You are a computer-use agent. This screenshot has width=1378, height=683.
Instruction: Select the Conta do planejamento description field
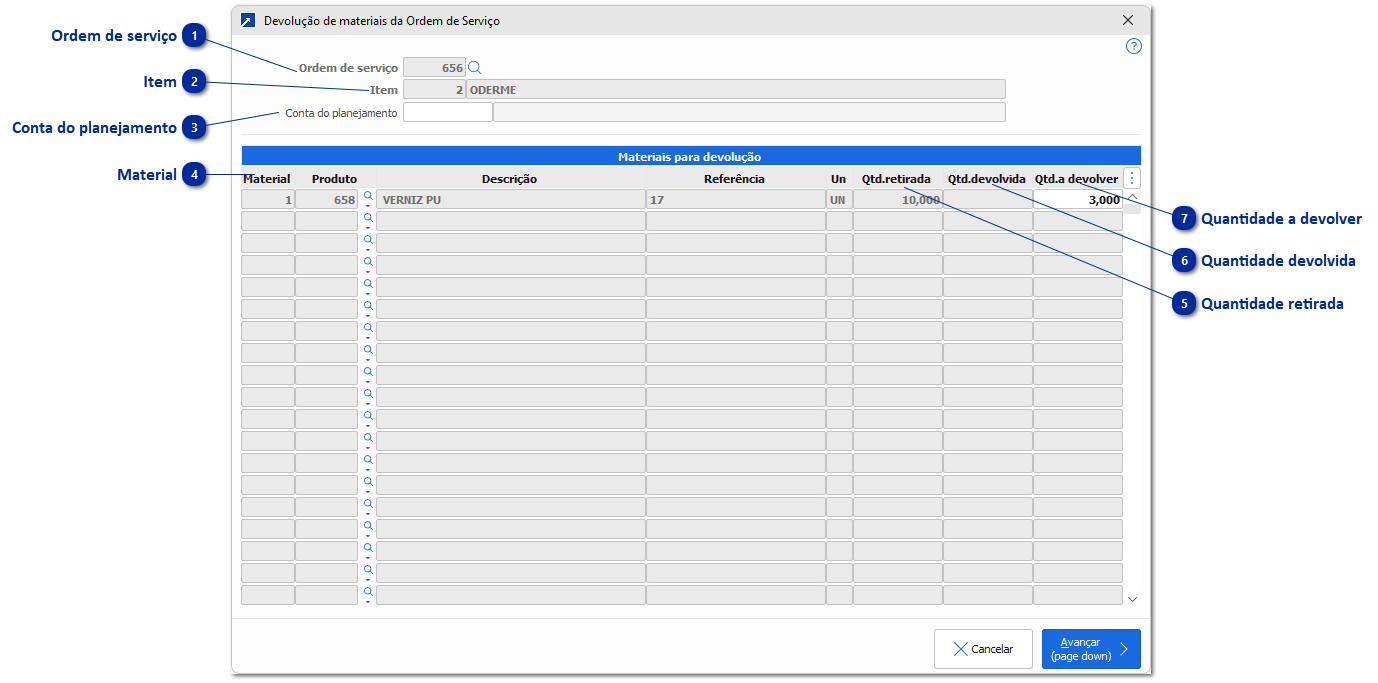tap(749, 112)
